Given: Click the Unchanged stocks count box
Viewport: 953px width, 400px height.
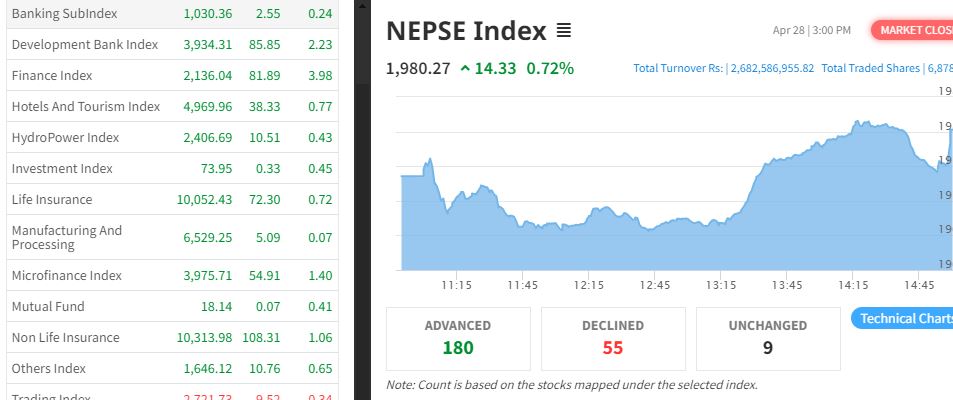Looking at the screenshot, I should click(x=768, y=338).
